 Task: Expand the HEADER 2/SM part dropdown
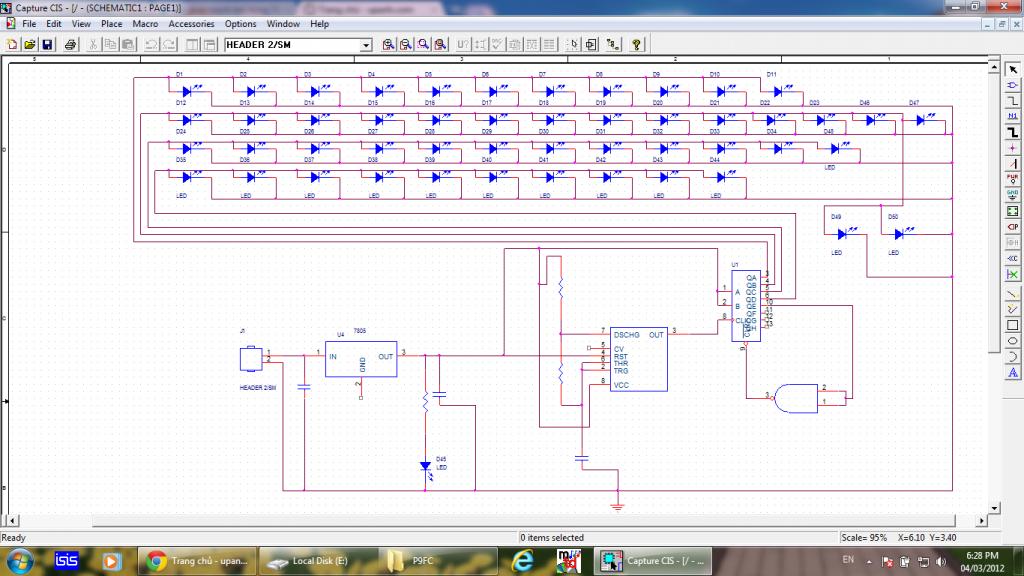pyautogui.click(x=365, y=45)
